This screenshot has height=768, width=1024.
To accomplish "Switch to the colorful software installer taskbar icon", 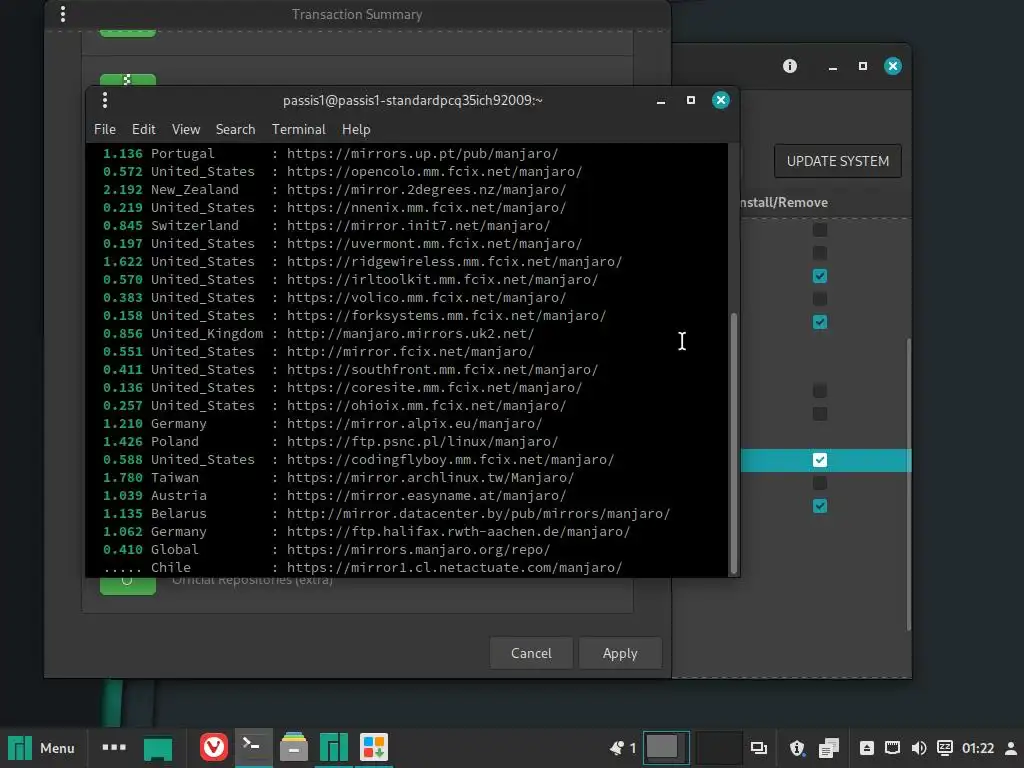I will coord(374,747).
